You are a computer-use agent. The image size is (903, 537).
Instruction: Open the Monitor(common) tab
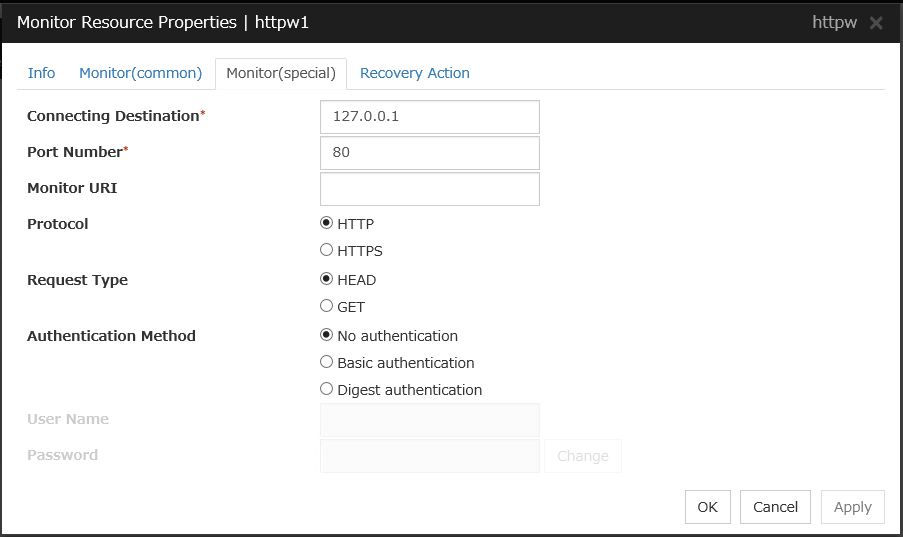pyautogui.click(x=140, y=73)
